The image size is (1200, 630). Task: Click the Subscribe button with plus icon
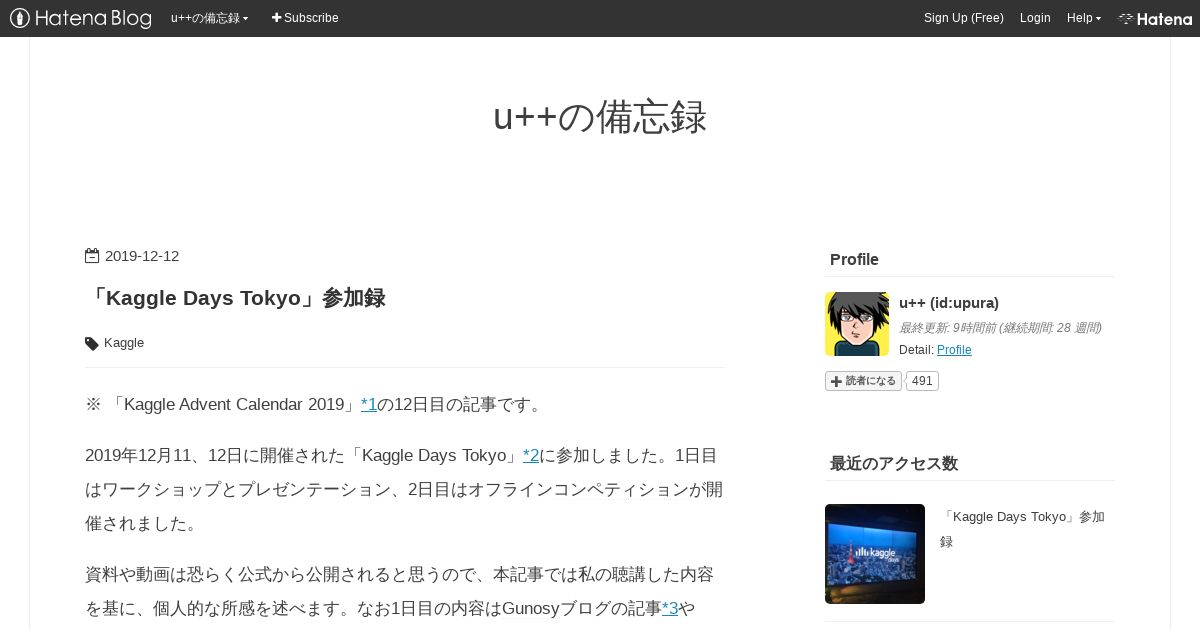tap(305, 18)
